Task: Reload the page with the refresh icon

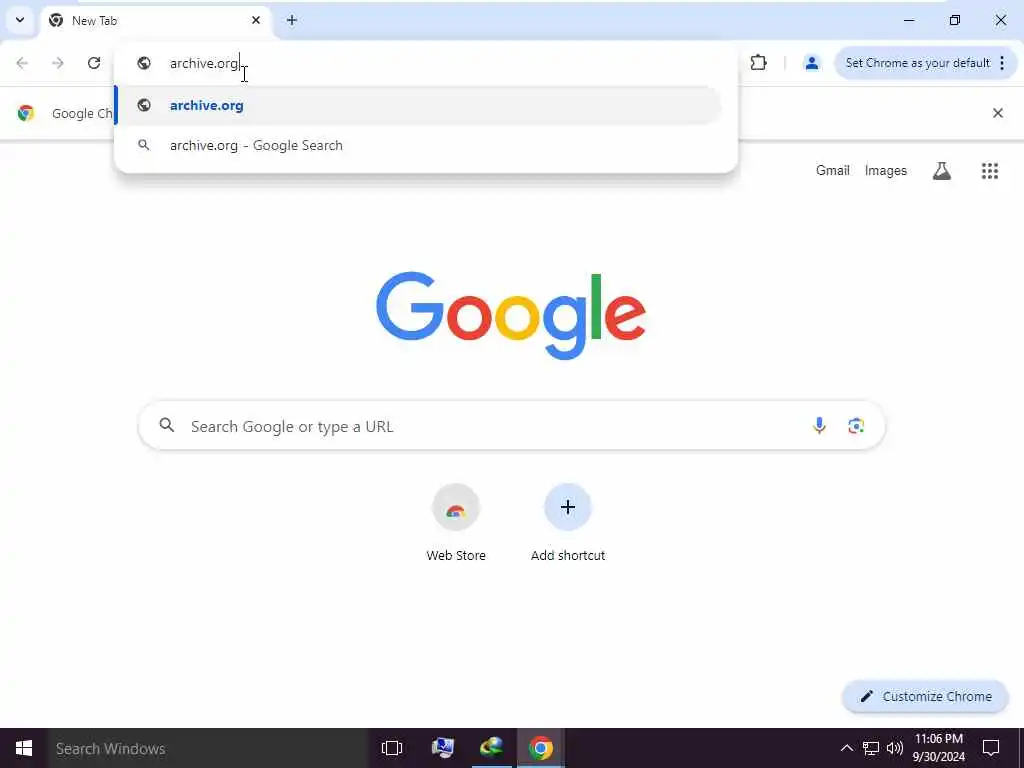Action: (94, 63)
